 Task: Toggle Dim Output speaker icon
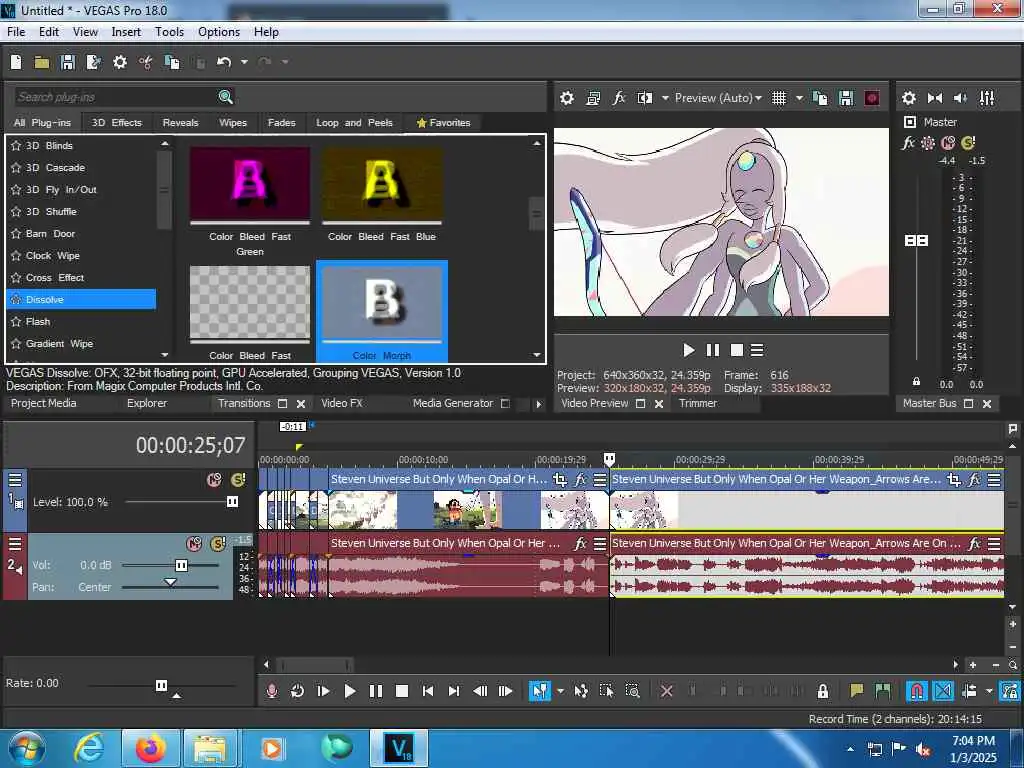click(960, 98)
